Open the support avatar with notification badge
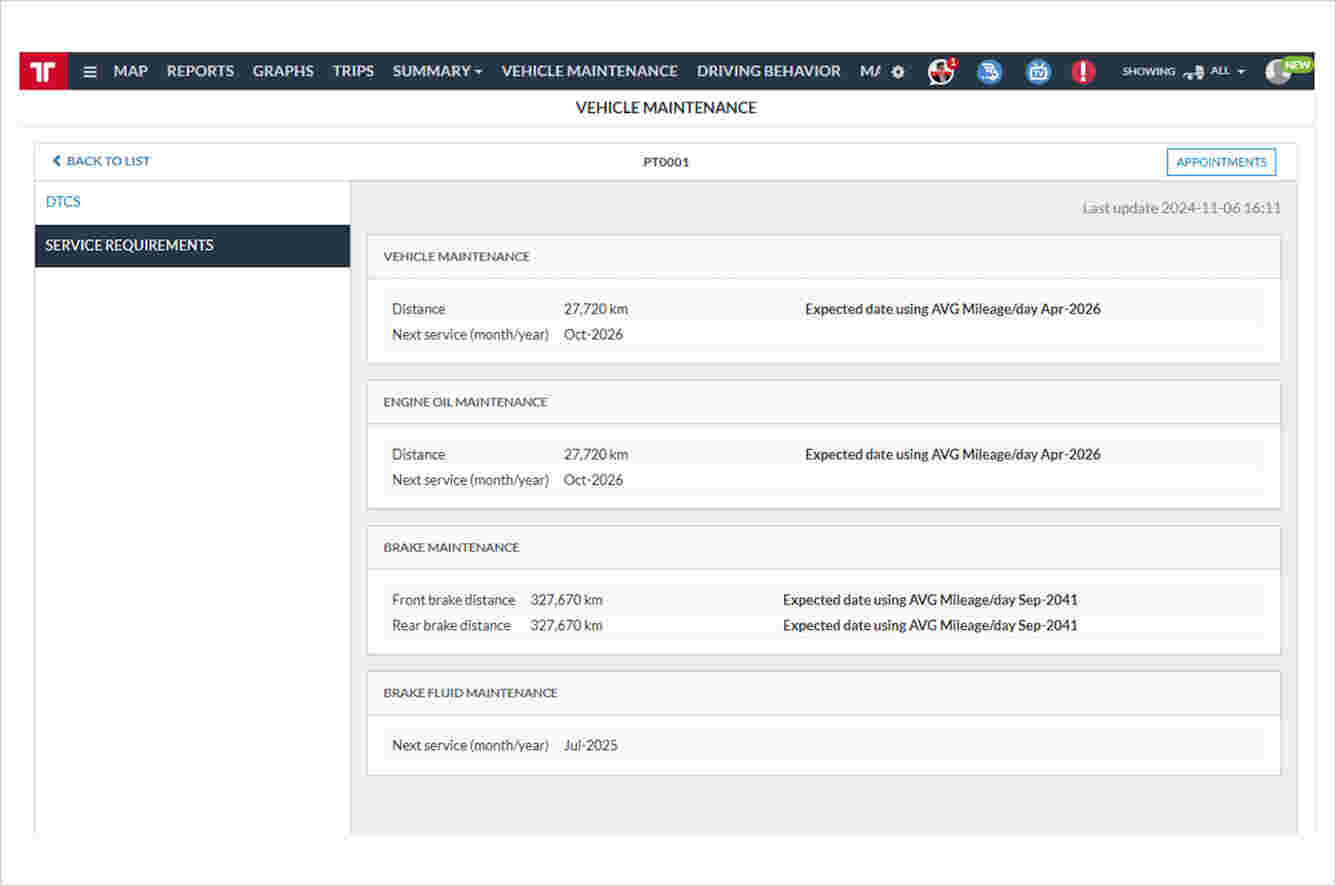This screenshot has height=886, width=1336. click(942, 71)
